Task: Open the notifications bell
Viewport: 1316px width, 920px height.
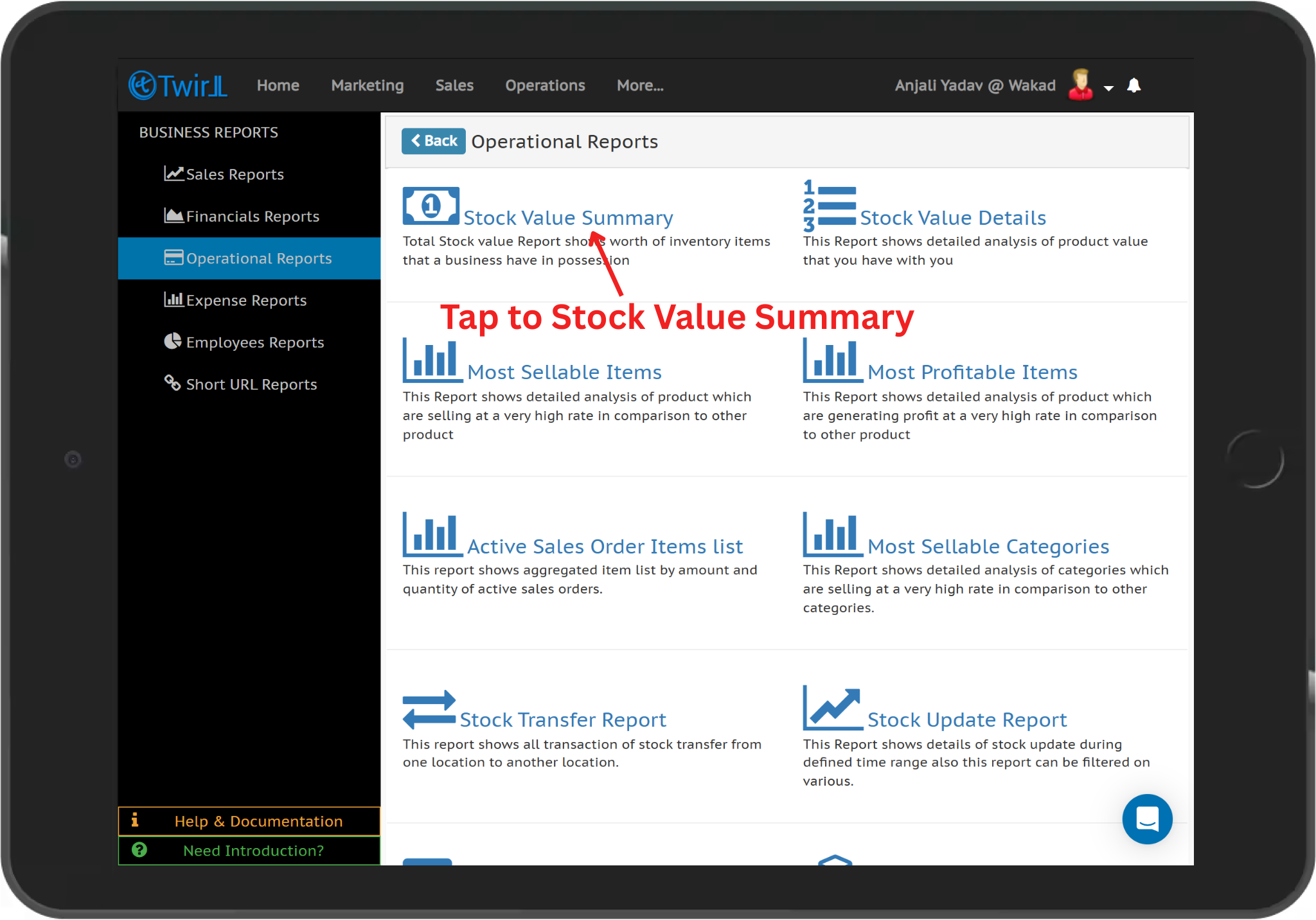Action: click(1134, 85)
